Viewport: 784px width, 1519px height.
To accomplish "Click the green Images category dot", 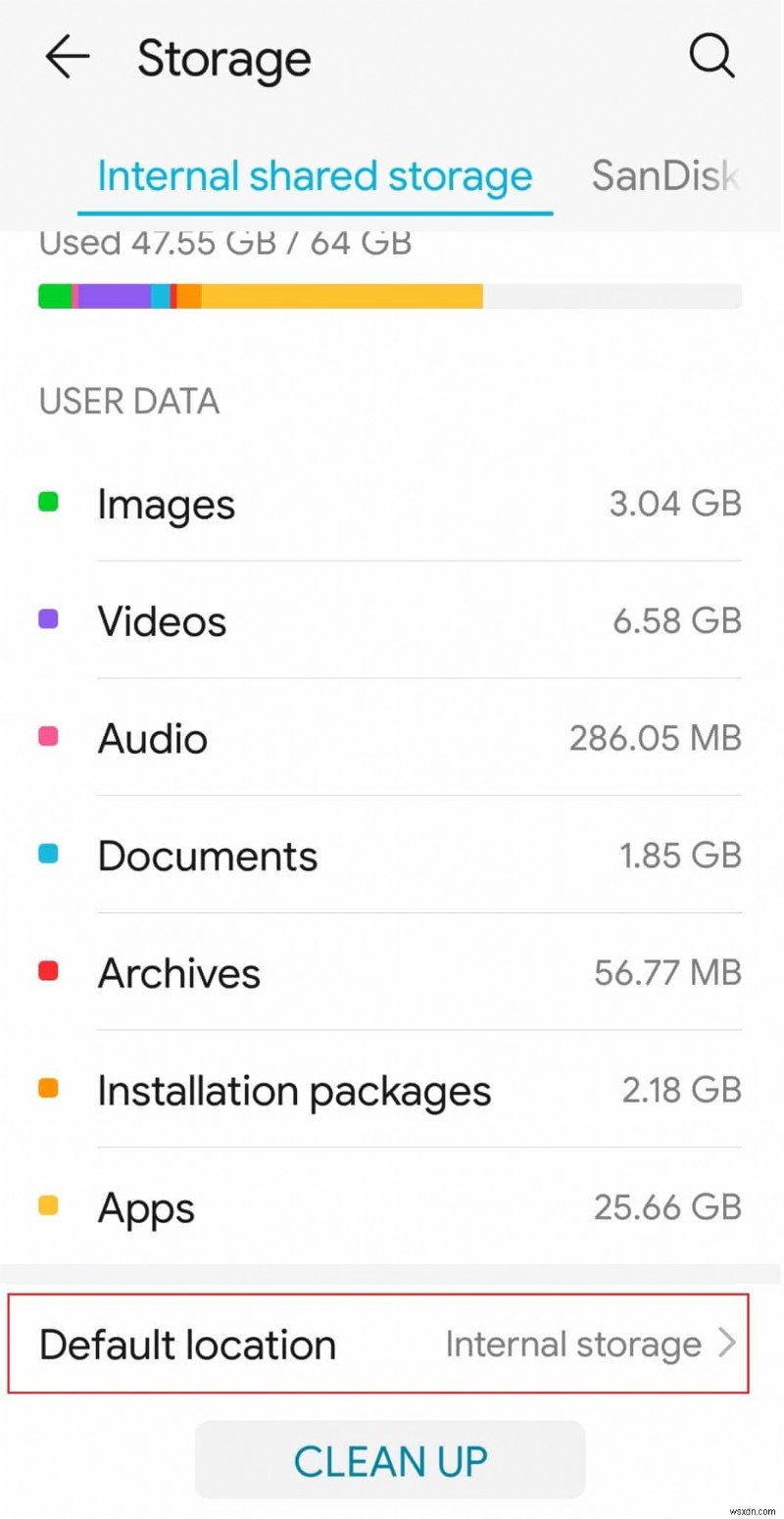I will point(49,502).
